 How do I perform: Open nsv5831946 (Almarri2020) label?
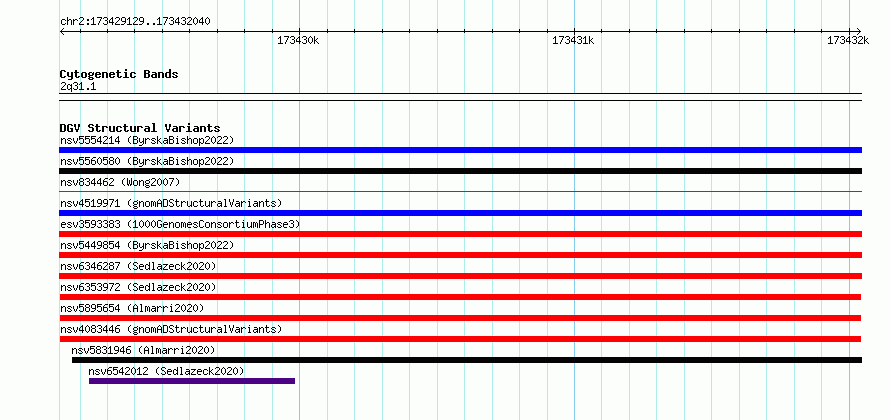[143, 350]
